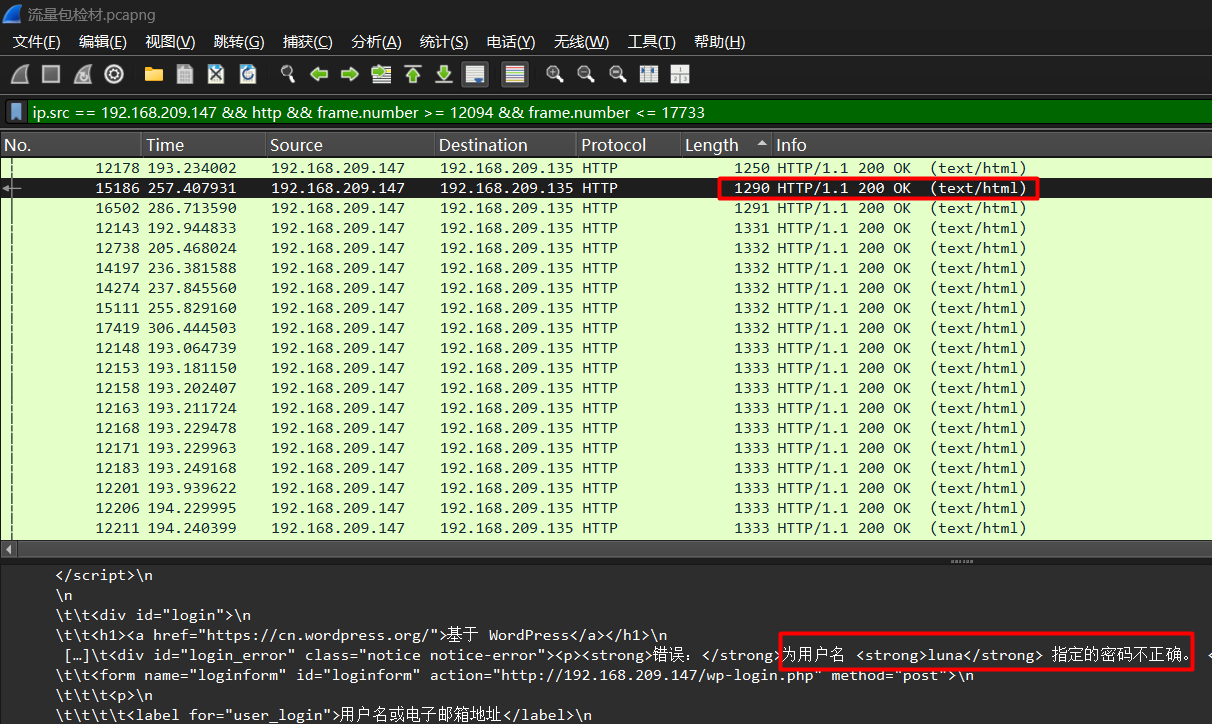Select packet number 12148
Viewport: 1212px width, 724px height.
(606, 348)
